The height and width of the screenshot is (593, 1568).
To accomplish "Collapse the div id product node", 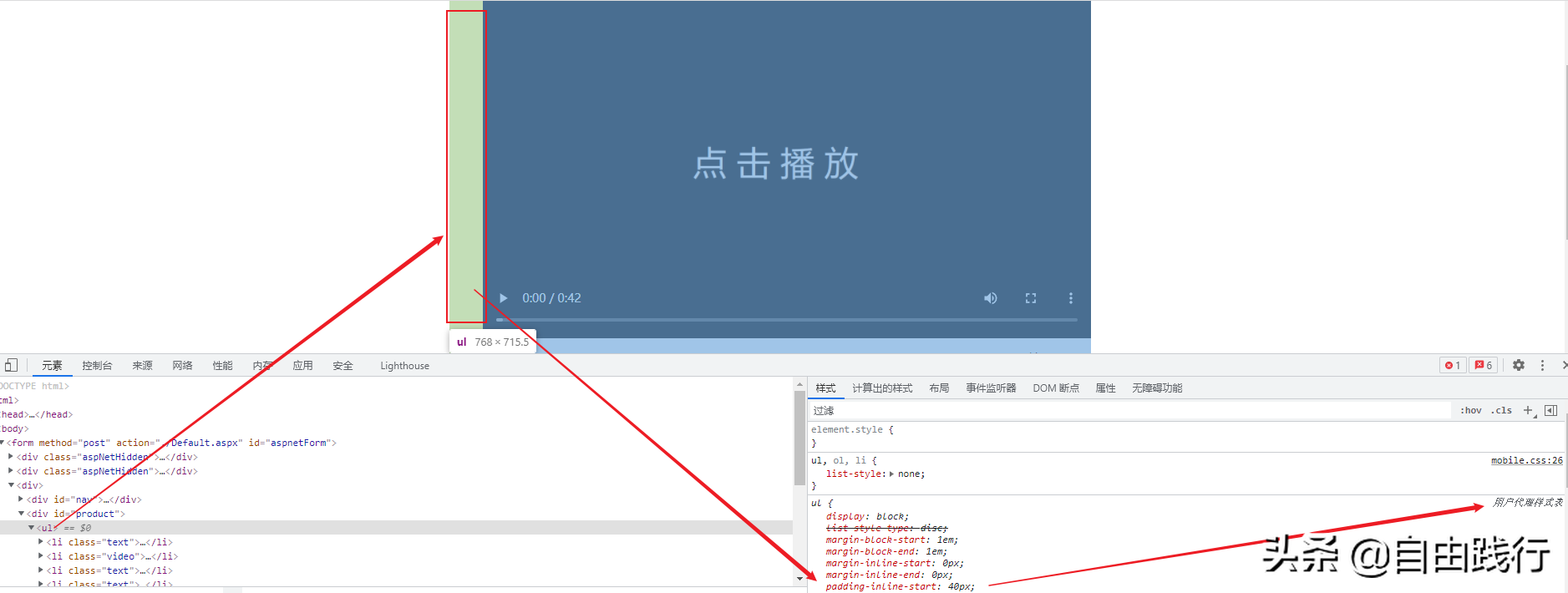I will (21, 514).
